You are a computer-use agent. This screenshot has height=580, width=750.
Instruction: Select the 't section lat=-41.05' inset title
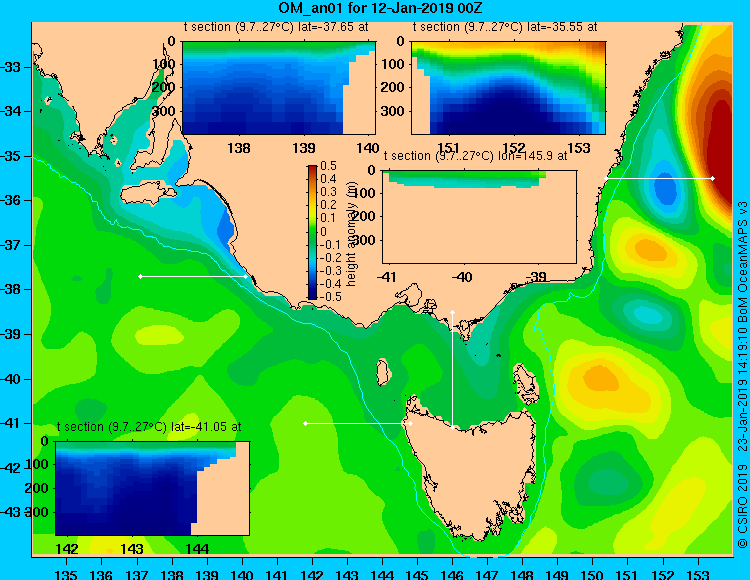(149, 427)
